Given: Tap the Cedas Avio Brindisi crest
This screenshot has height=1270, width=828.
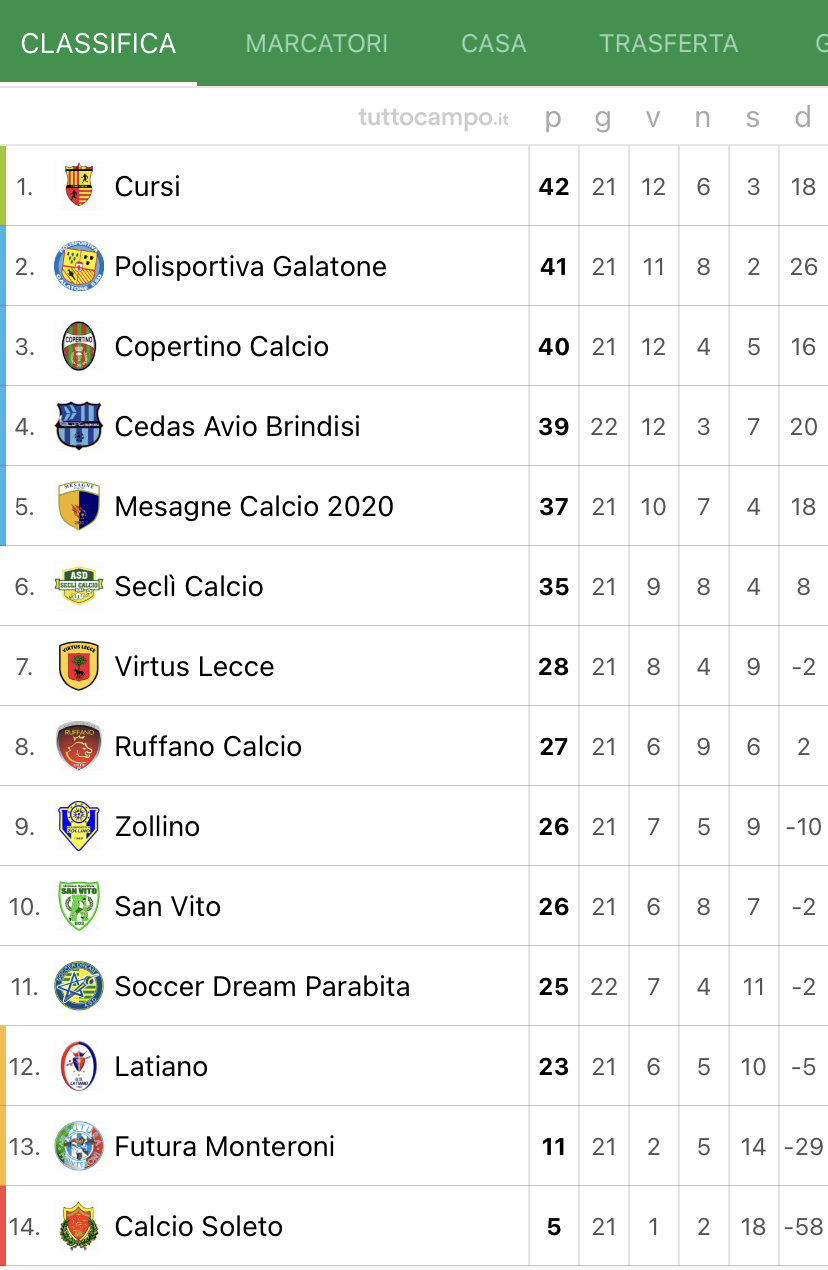Looking at the screenshot, I should 79,426.
